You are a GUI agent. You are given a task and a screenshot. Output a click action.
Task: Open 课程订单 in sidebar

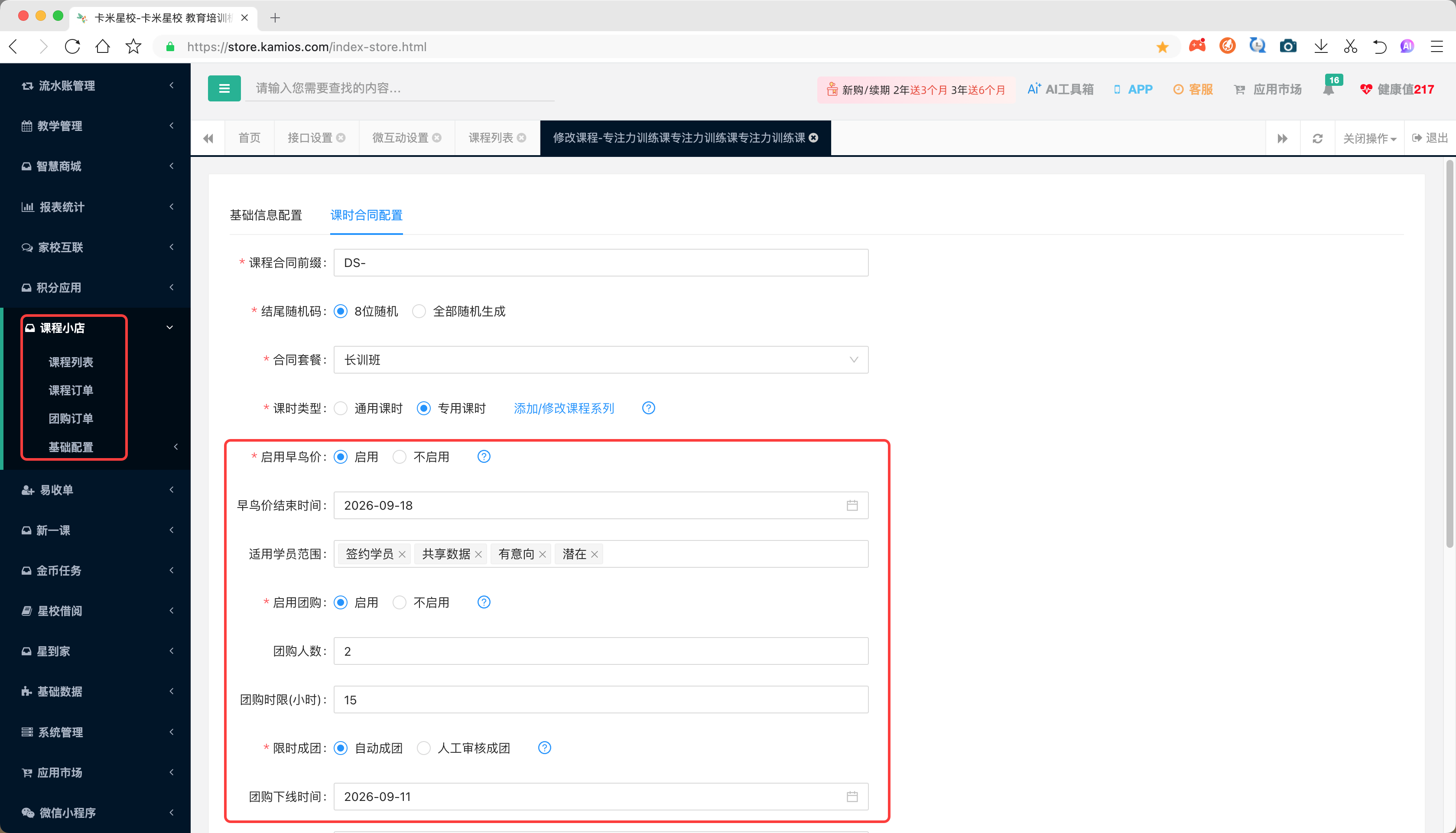coord(70,390)
